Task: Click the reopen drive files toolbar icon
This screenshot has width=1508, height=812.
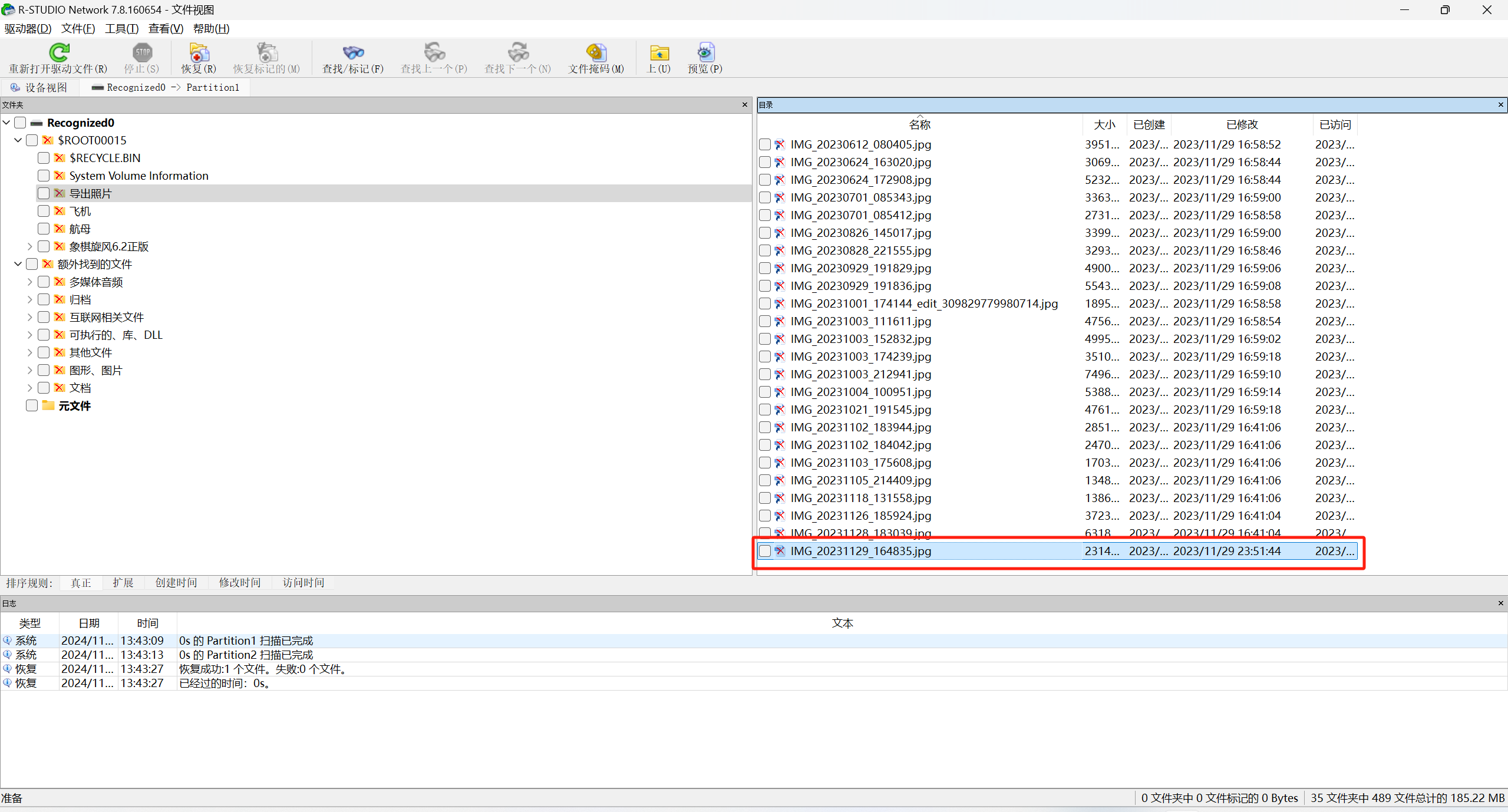Action: (x=58, y=52)
